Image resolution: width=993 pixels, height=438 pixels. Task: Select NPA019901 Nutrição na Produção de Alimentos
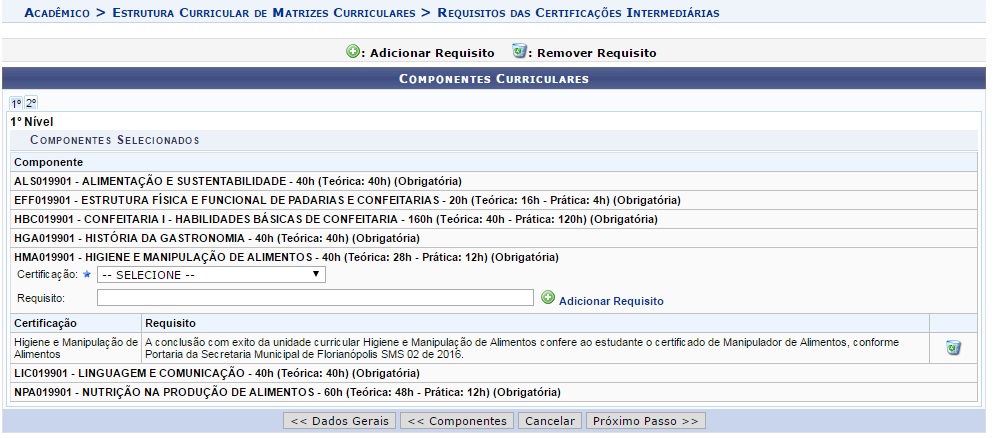[x=287, y=392]
